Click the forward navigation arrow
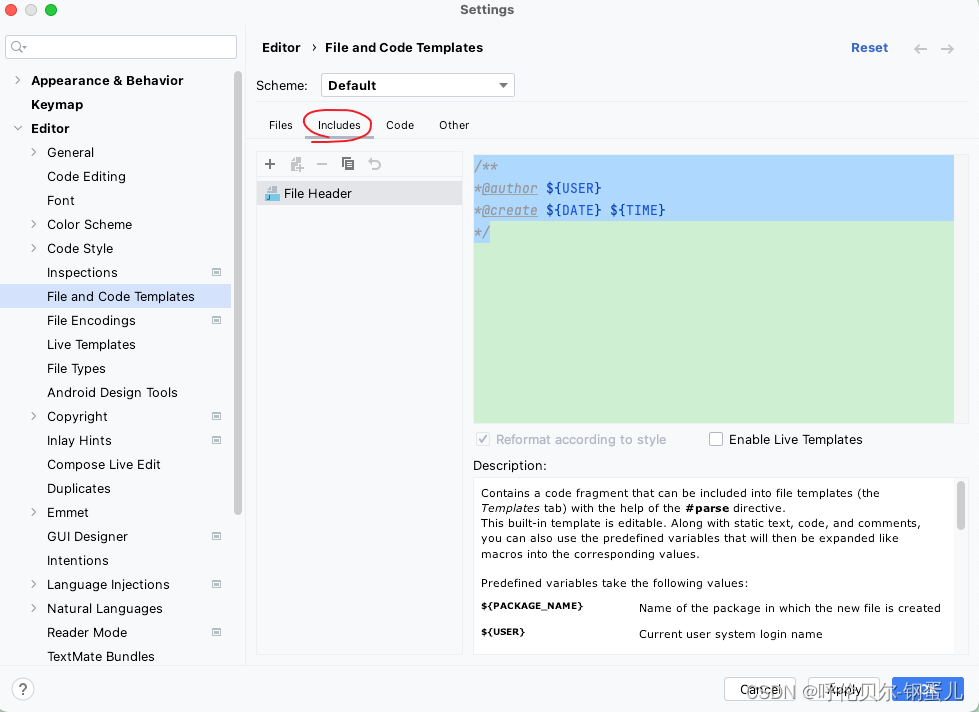This screenshot has height=712, width=979. coord(947,49)
